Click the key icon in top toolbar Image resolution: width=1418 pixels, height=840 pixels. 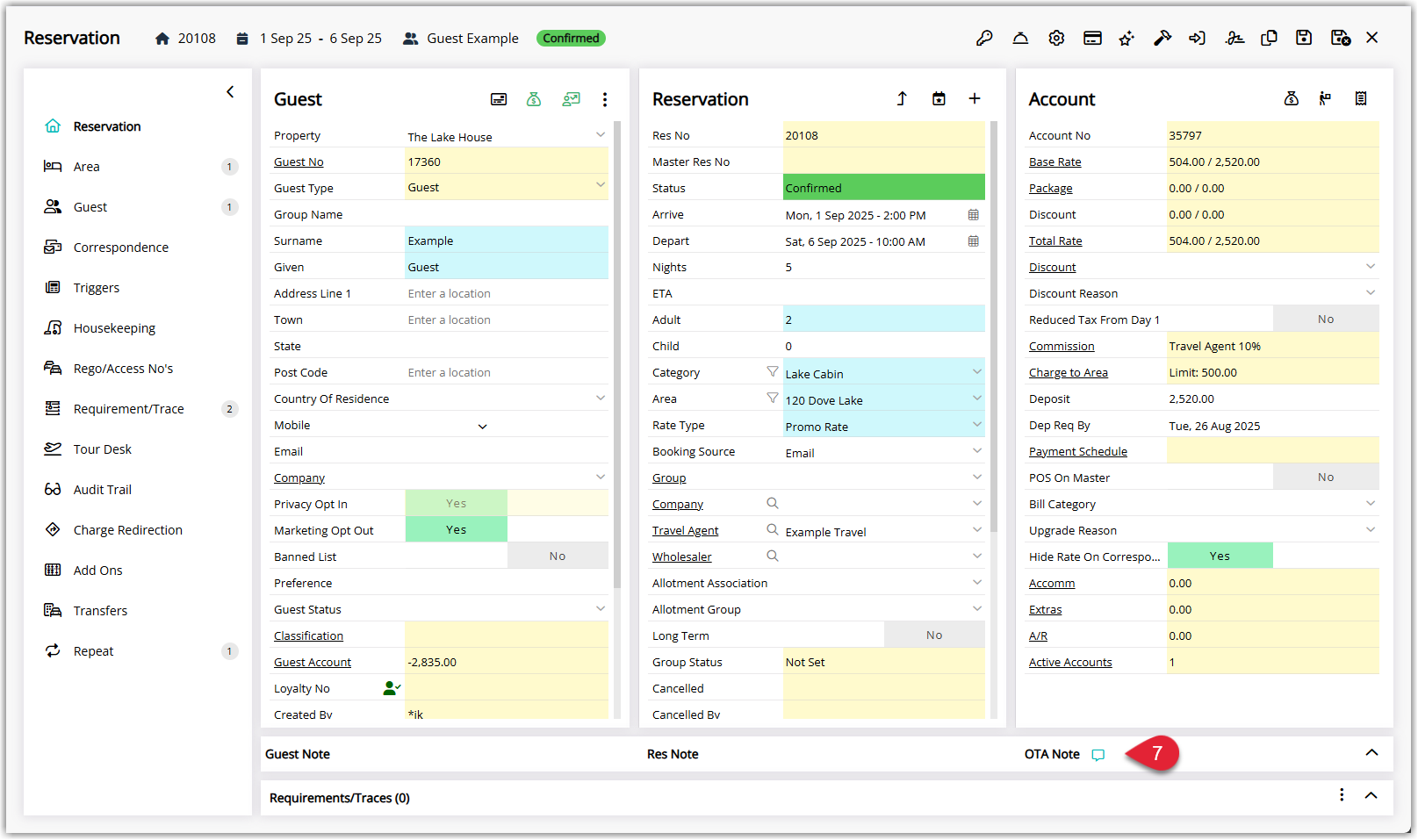(984, 38)
